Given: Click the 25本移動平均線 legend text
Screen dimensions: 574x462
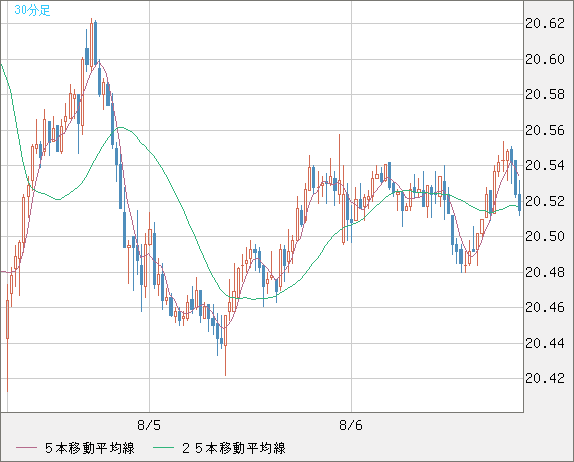Looking at the screenshot, I should pyautogui.click(x=234, y=448).
